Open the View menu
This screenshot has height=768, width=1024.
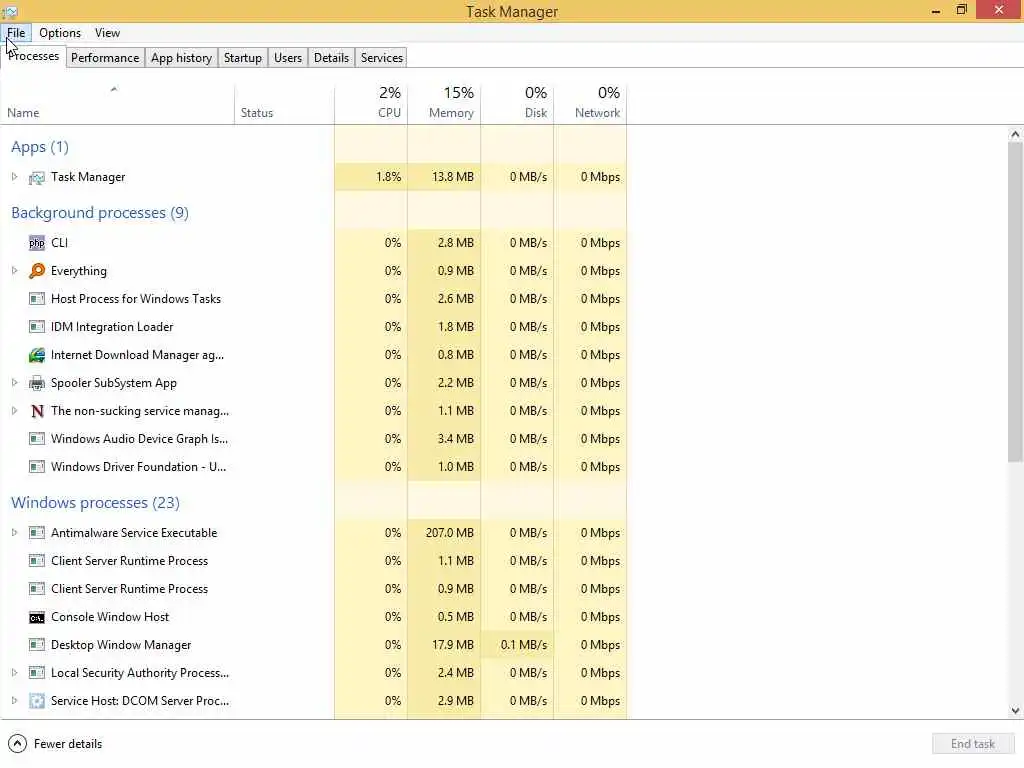pos(107,33)
